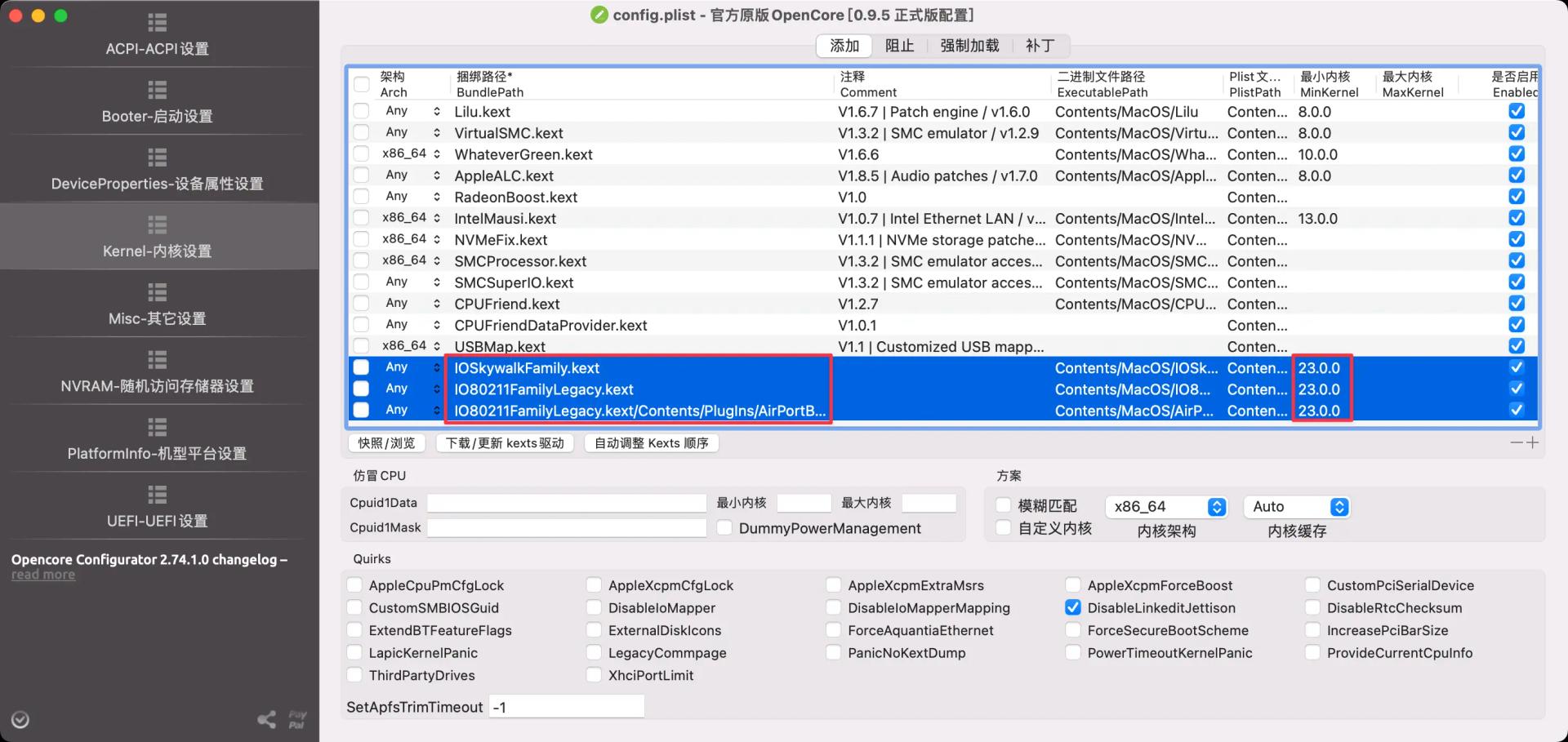Change Arch stepper for VirtualSMC.kext

437,132
